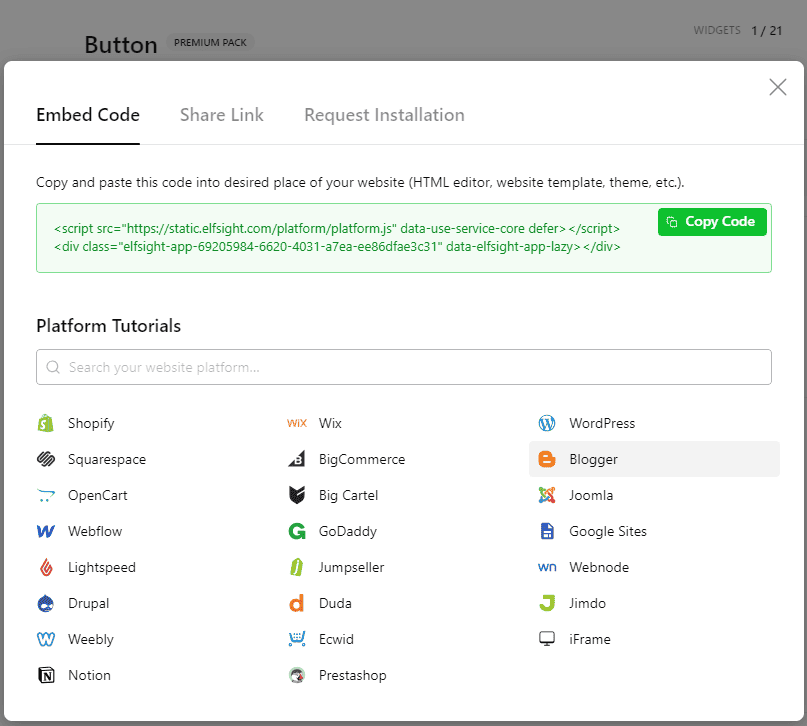Click the Weebly W icon

tap(46, 639)
